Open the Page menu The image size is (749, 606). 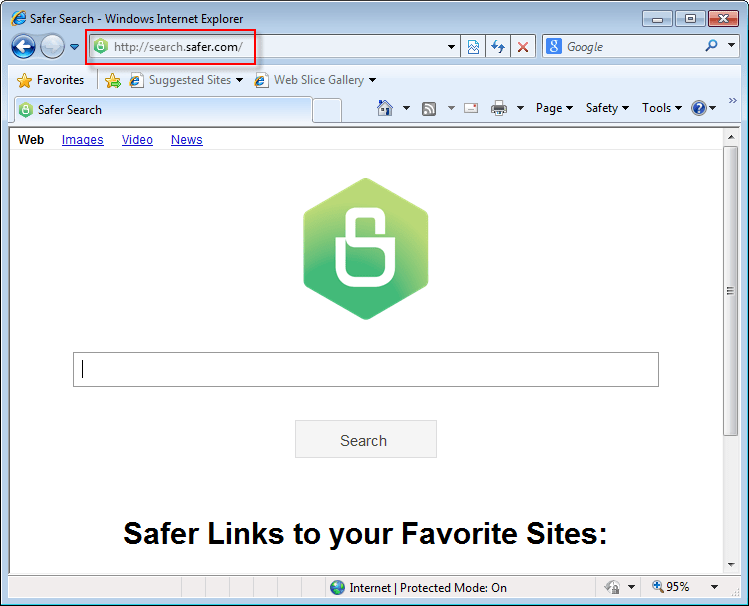pos(554,108)
